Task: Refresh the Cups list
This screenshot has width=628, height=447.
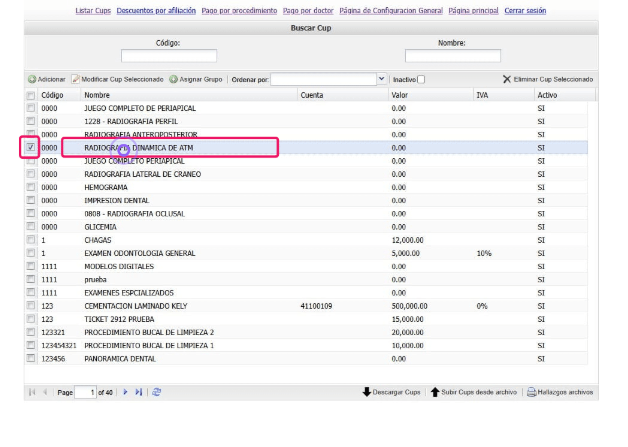Action: [157, 392]
